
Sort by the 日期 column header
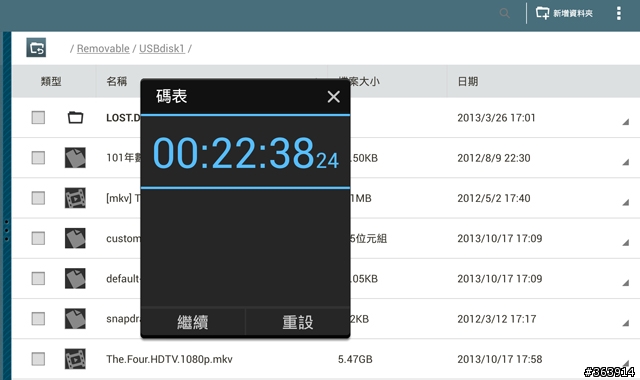point(468,81)
